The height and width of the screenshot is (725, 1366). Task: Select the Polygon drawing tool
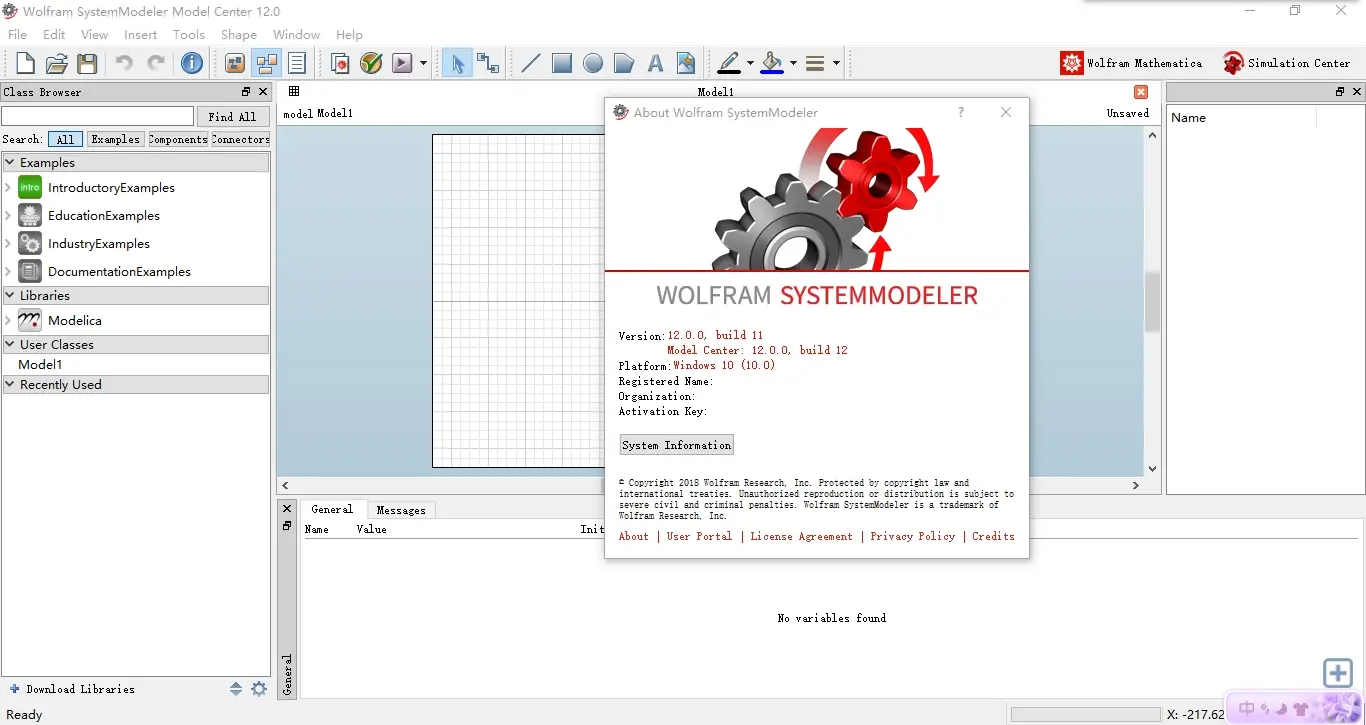(624, 64)
